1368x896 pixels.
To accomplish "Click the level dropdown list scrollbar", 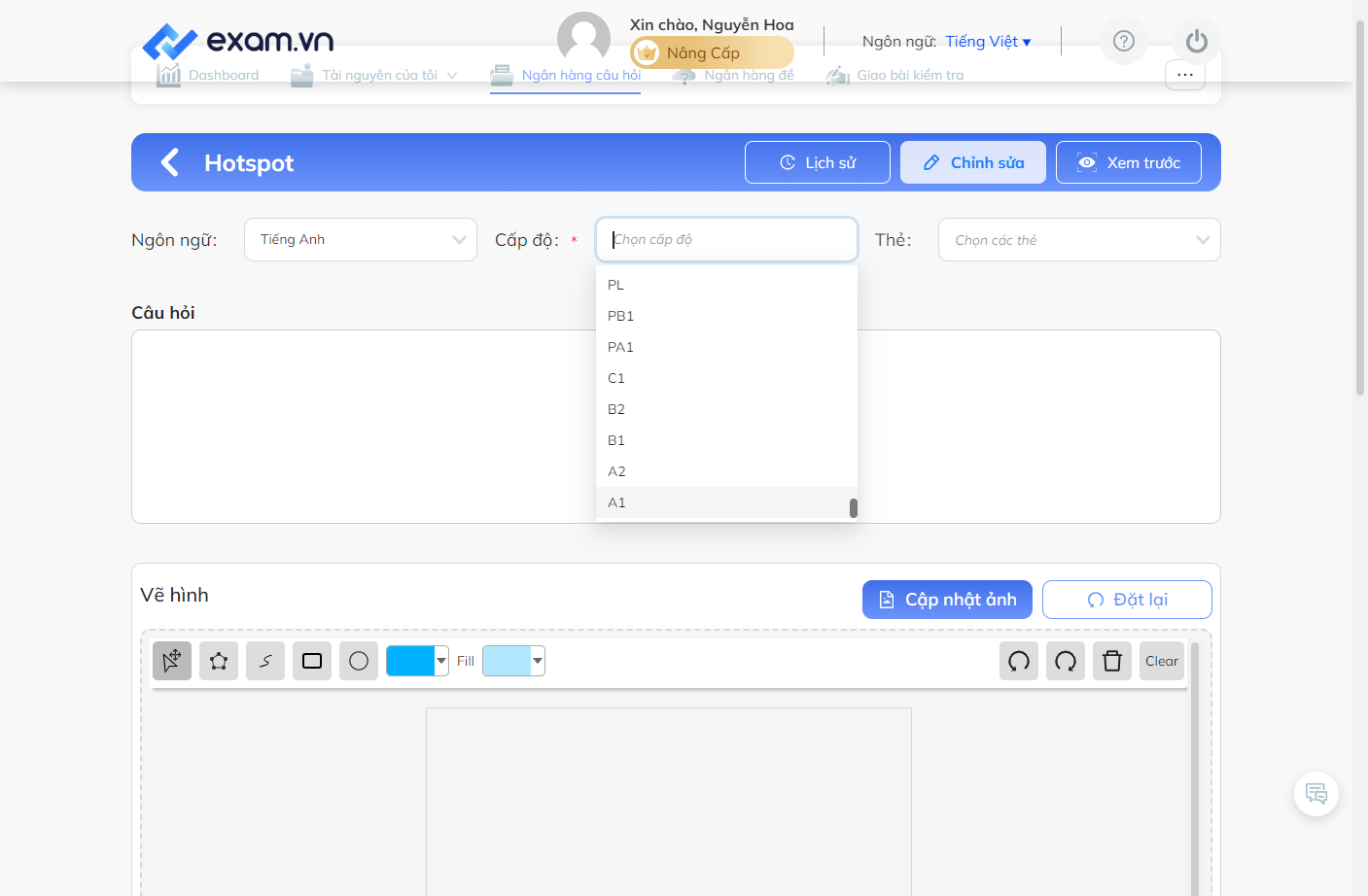I will coord(854,508).
